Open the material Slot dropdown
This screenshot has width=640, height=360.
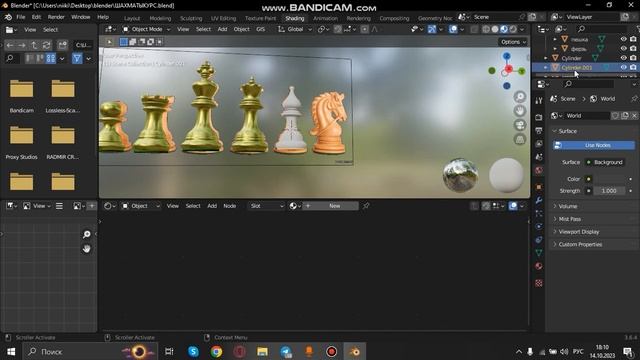click(x=267, y=206)
